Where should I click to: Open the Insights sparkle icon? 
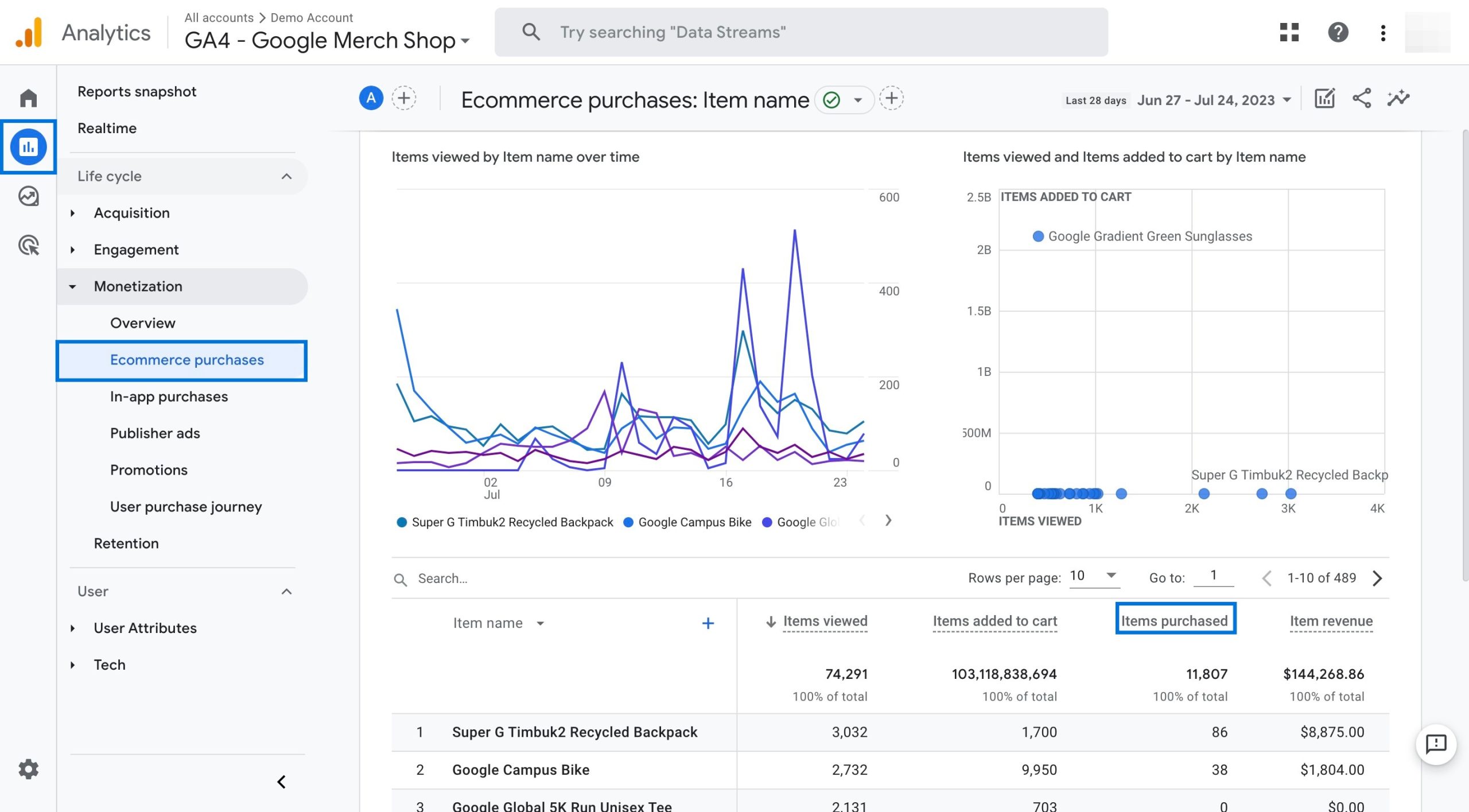(1398, 98)
